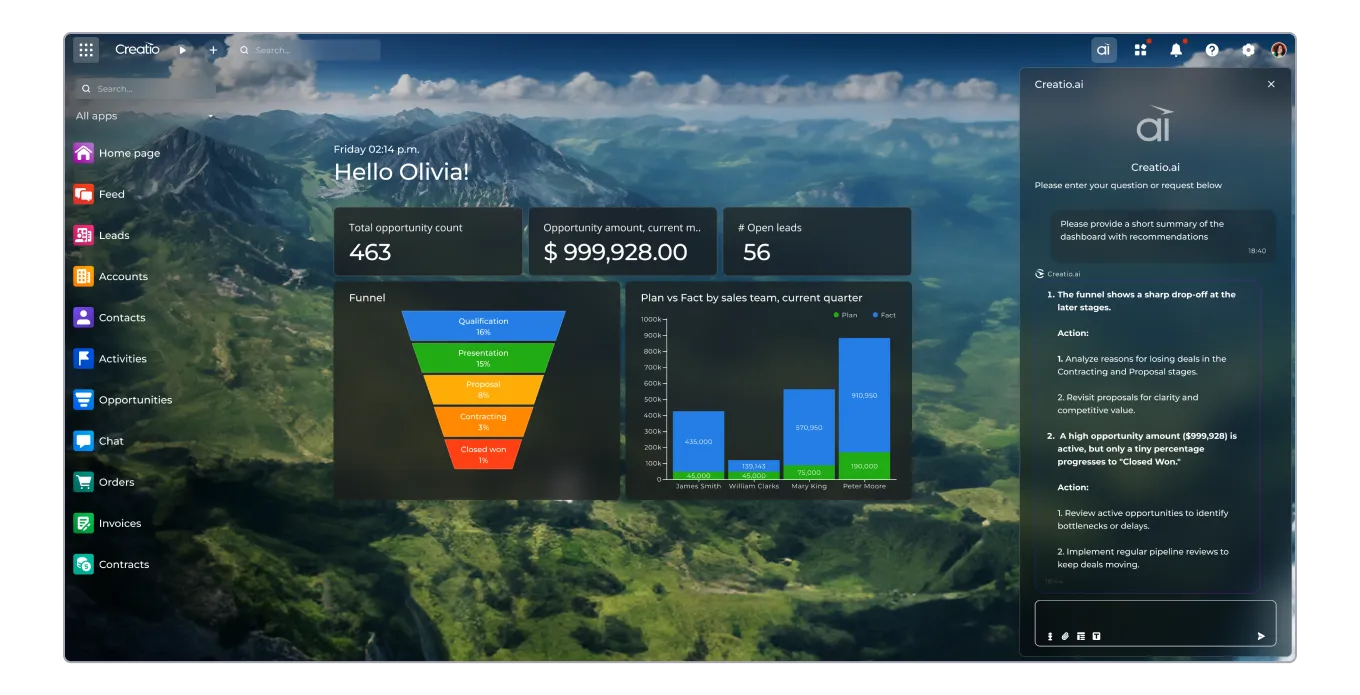Expand the All apps dropdown

(146, 116)
